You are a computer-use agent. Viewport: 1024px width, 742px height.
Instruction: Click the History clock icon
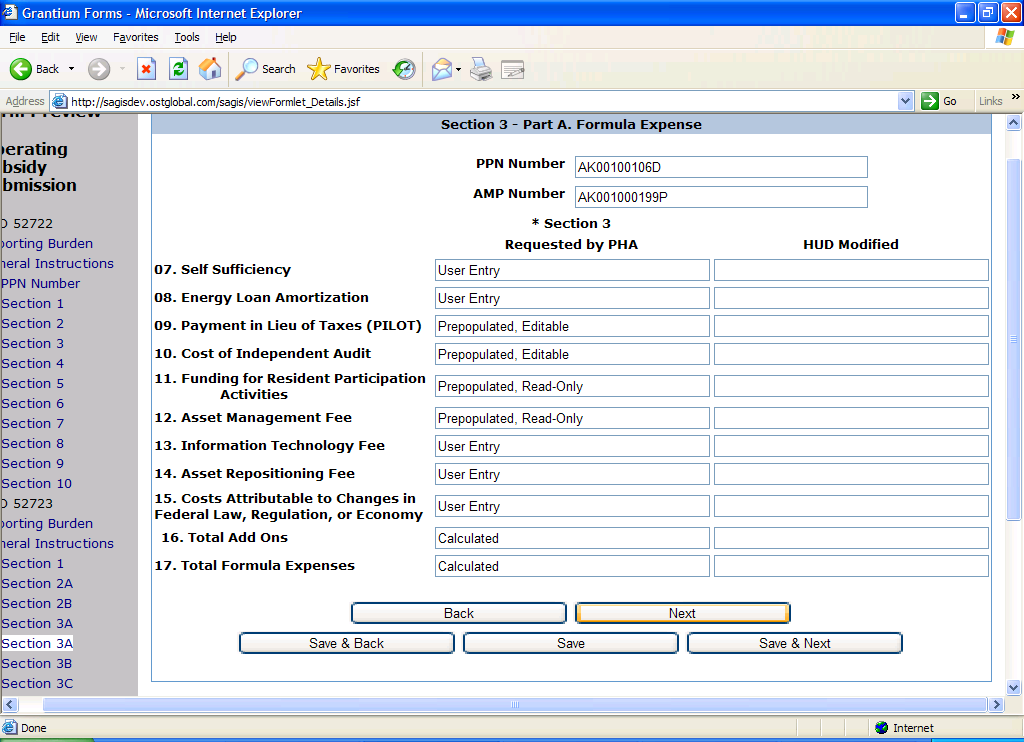pos(404,69)
